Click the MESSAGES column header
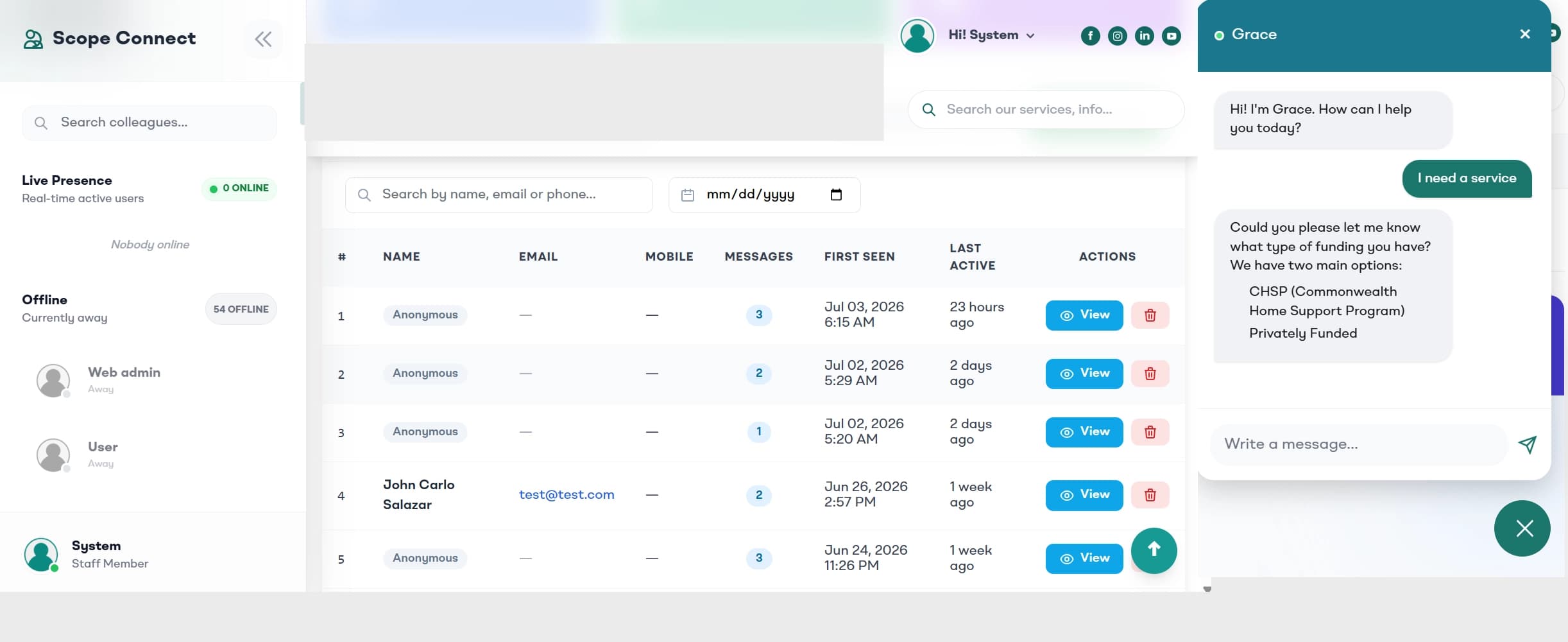 pos(759,257)
